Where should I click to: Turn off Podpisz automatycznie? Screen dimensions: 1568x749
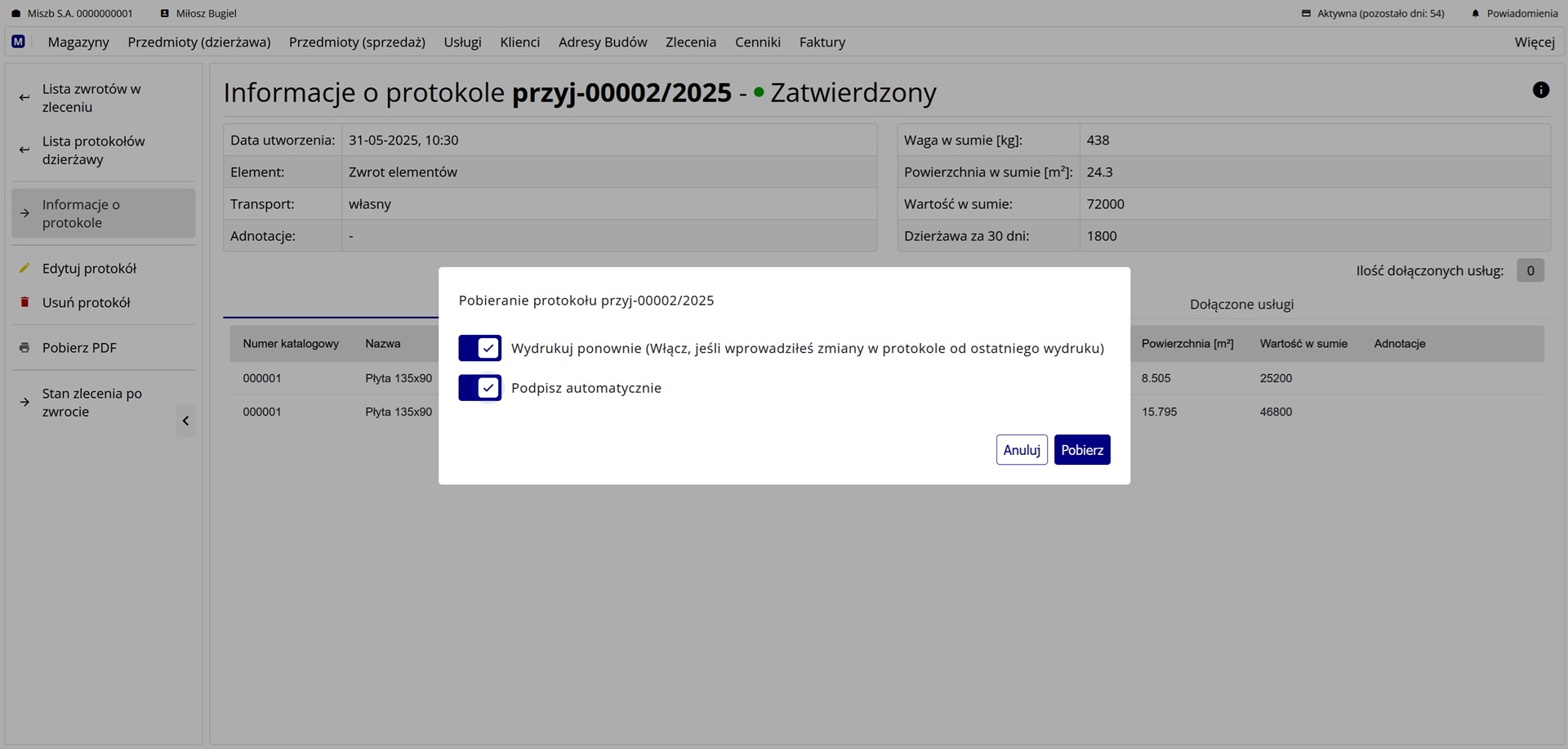(x=479, y=388)
